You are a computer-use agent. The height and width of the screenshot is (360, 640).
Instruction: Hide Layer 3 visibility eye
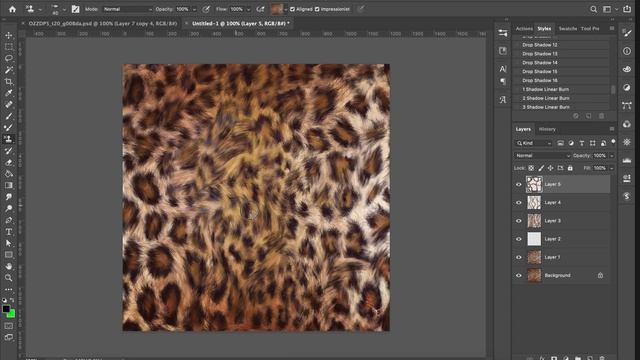pos(519,221)
